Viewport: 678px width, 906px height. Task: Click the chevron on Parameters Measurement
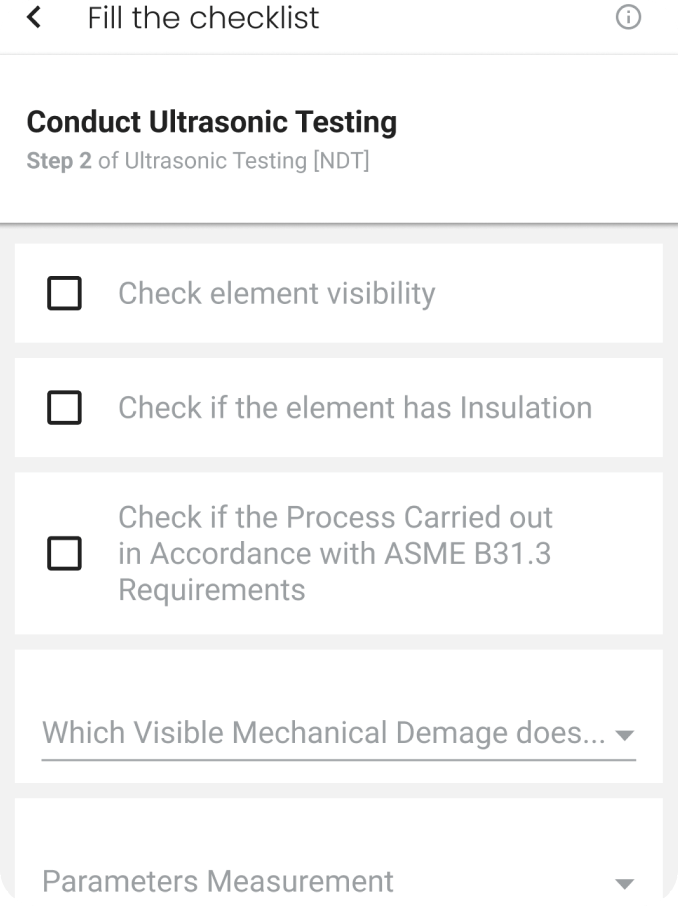tap(625, 881)
